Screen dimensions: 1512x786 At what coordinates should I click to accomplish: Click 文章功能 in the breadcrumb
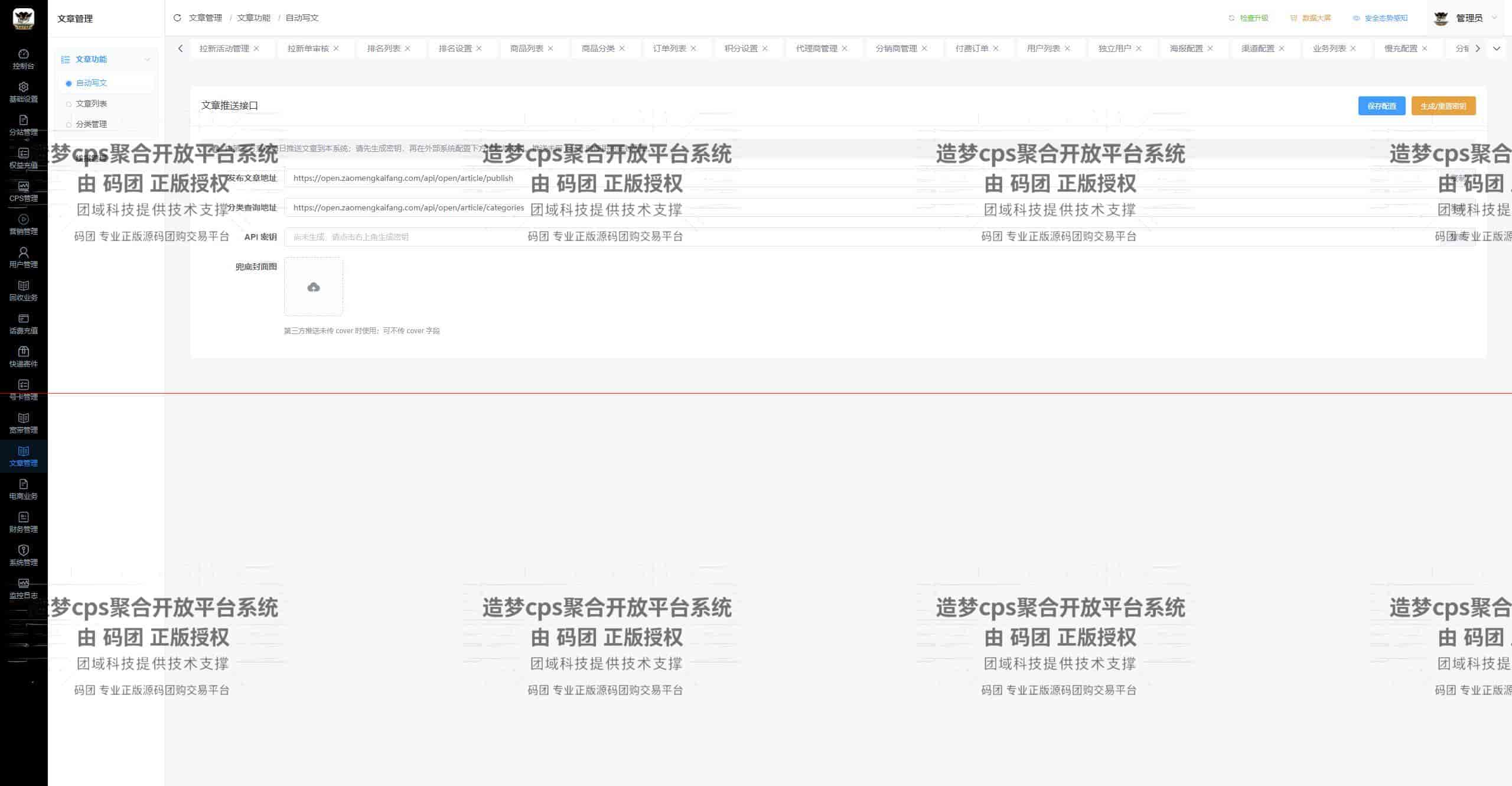[254, 18]
